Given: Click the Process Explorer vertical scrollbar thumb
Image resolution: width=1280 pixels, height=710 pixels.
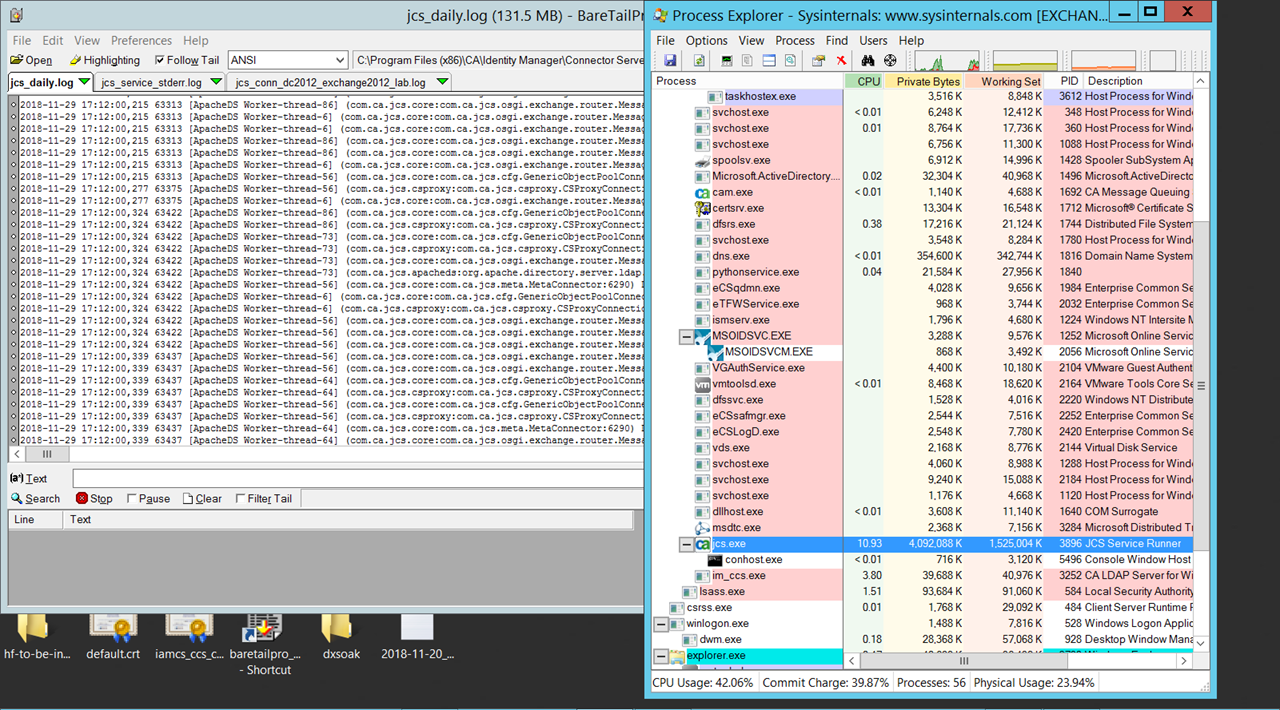Looking at the screenshot, I should [x=1201, y=385].
